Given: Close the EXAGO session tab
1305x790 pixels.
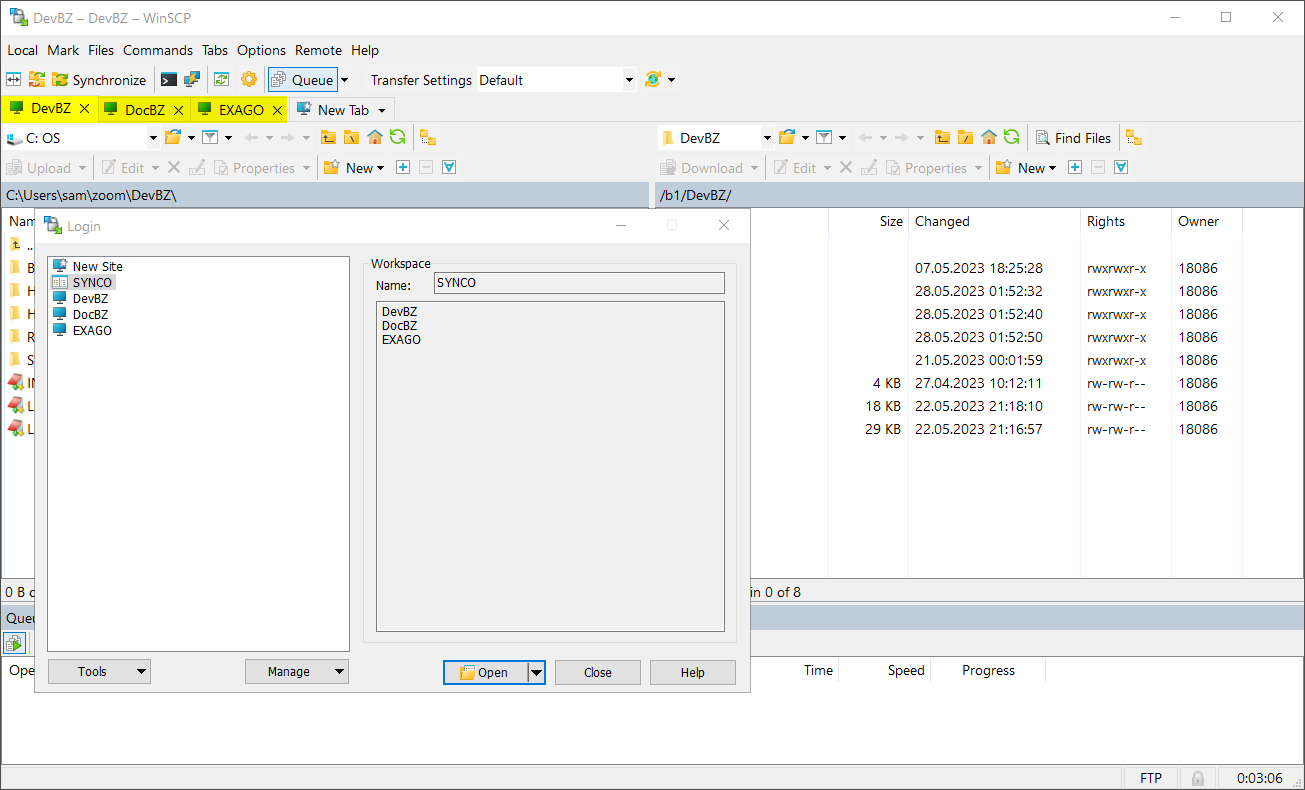Looking at the screenshot, I should pyautogui.click(x=277, y=110).
